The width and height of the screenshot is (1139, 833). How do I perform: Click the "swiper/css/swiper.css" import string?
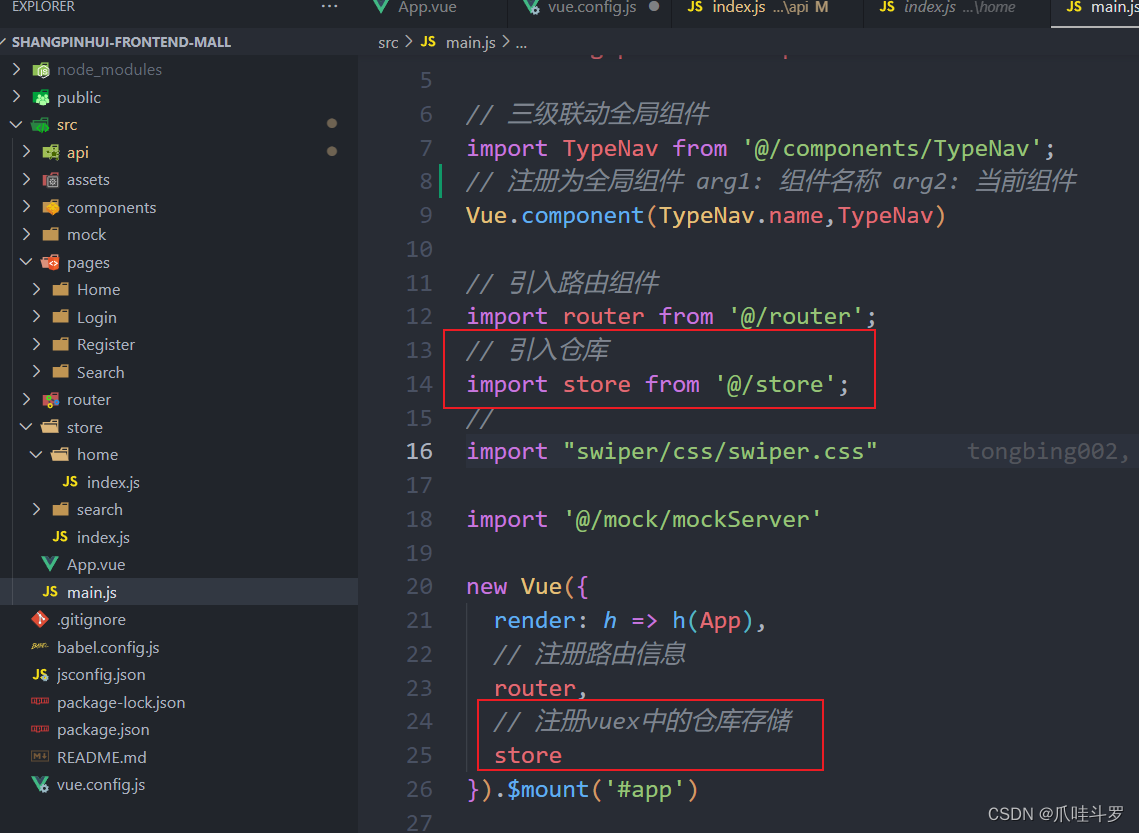point(720,451)
